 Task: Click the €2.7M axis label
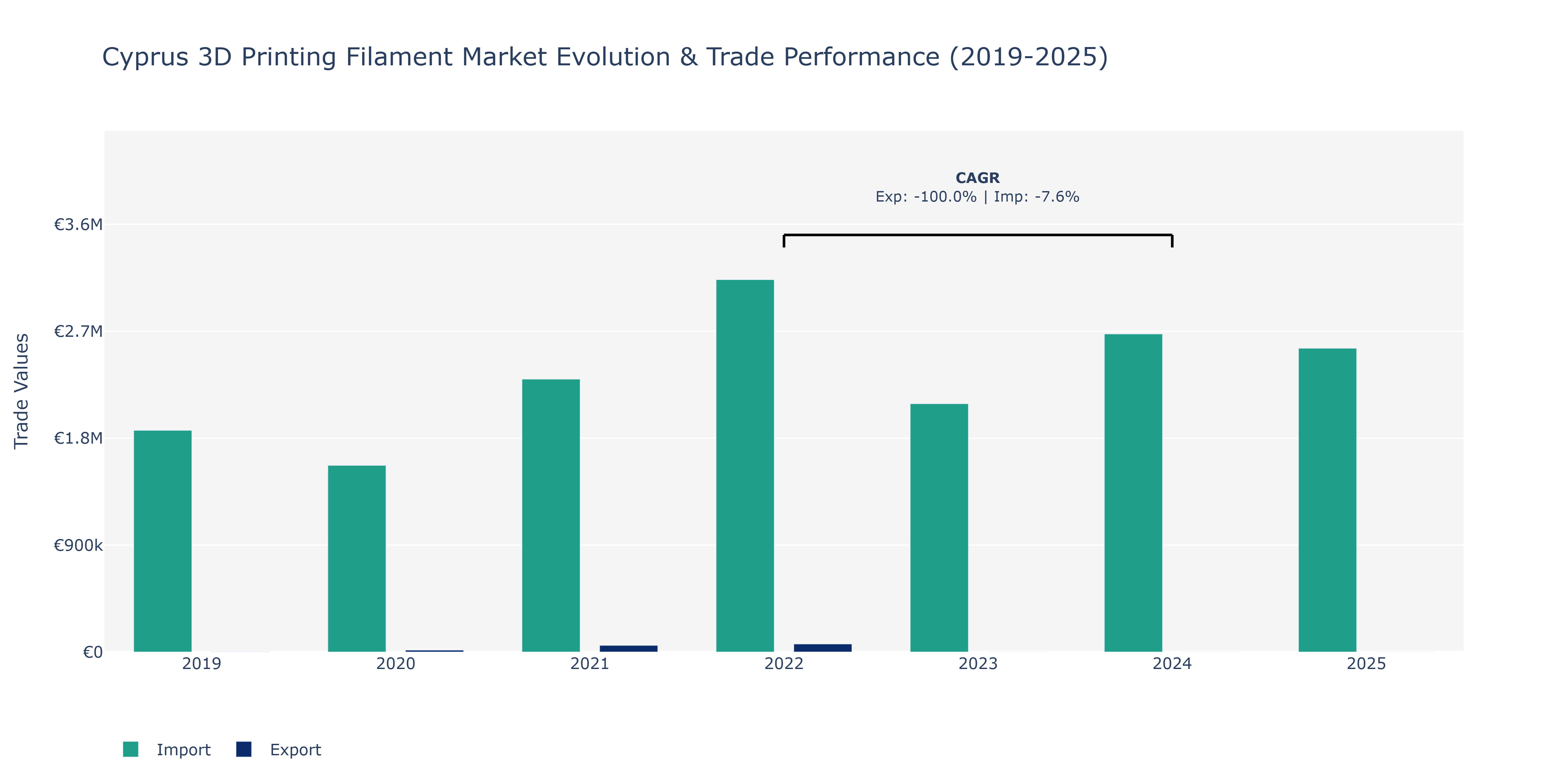pyautogui.click(x=78, y=331)
